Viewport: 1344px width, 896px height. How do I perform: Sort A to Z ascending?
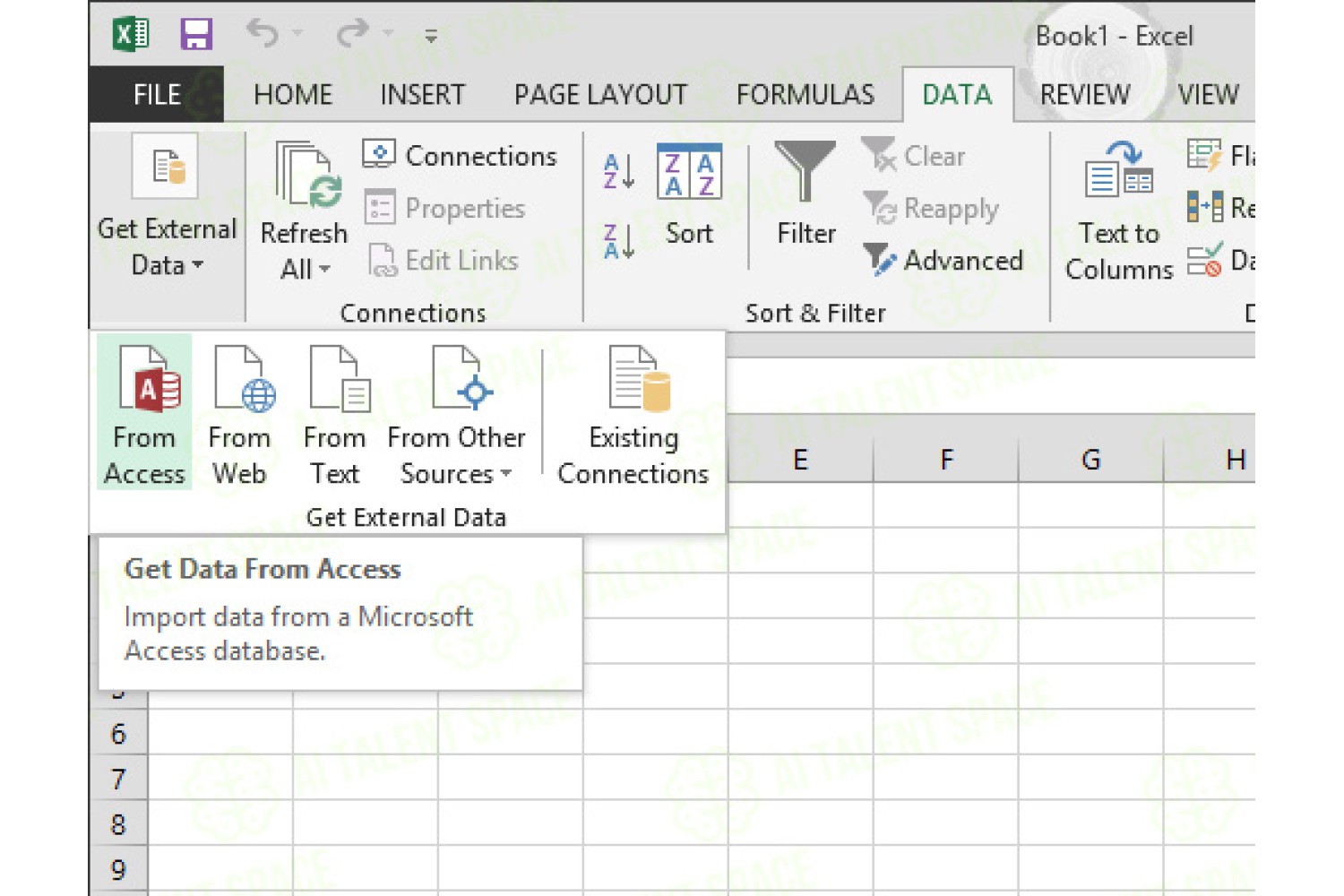click(619, 171)
